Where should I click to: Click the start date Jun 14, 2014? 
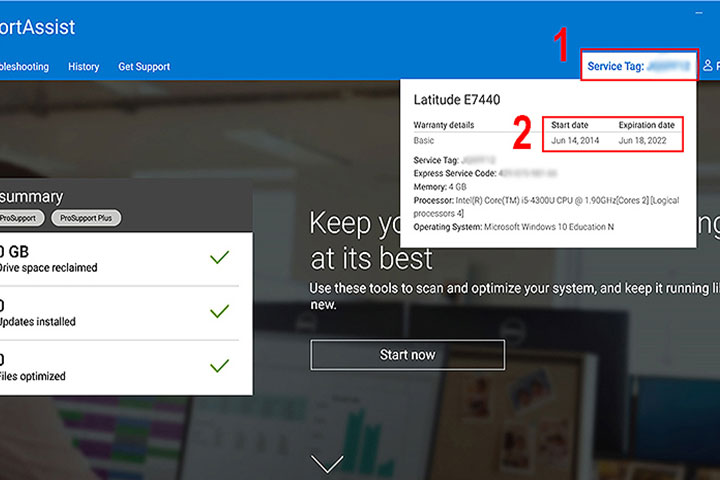point(575,141)
